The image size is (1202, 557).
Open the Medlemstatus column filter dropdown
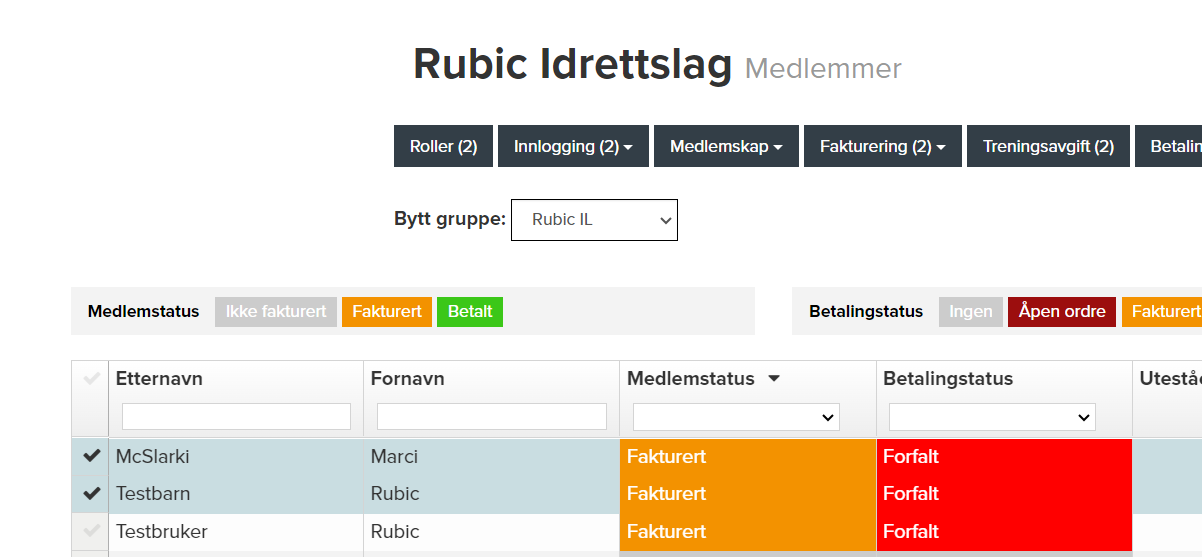point(736,417)
